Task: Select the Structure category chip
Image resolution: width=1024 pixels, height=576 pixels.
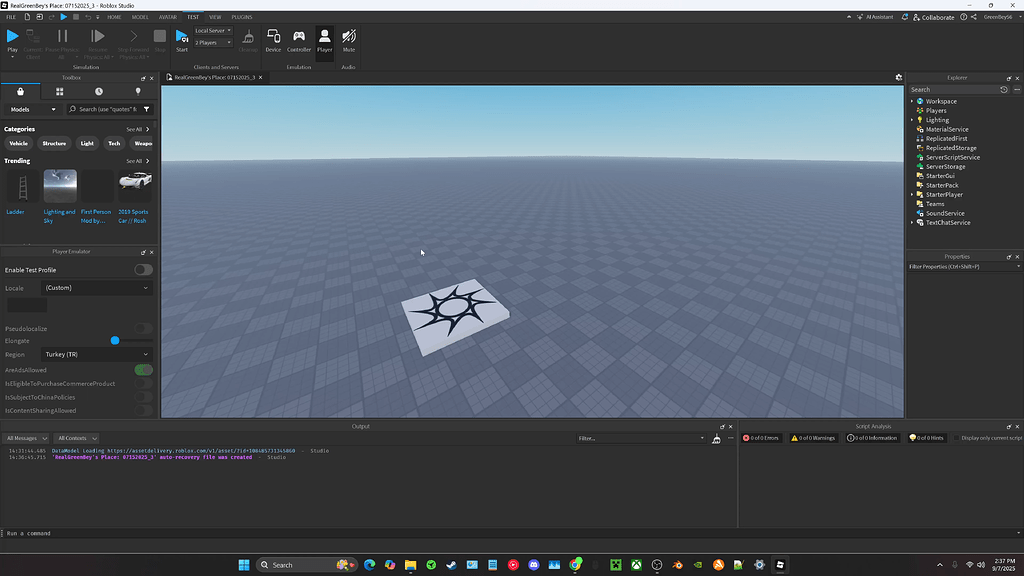Action: (x=54, y=143)
